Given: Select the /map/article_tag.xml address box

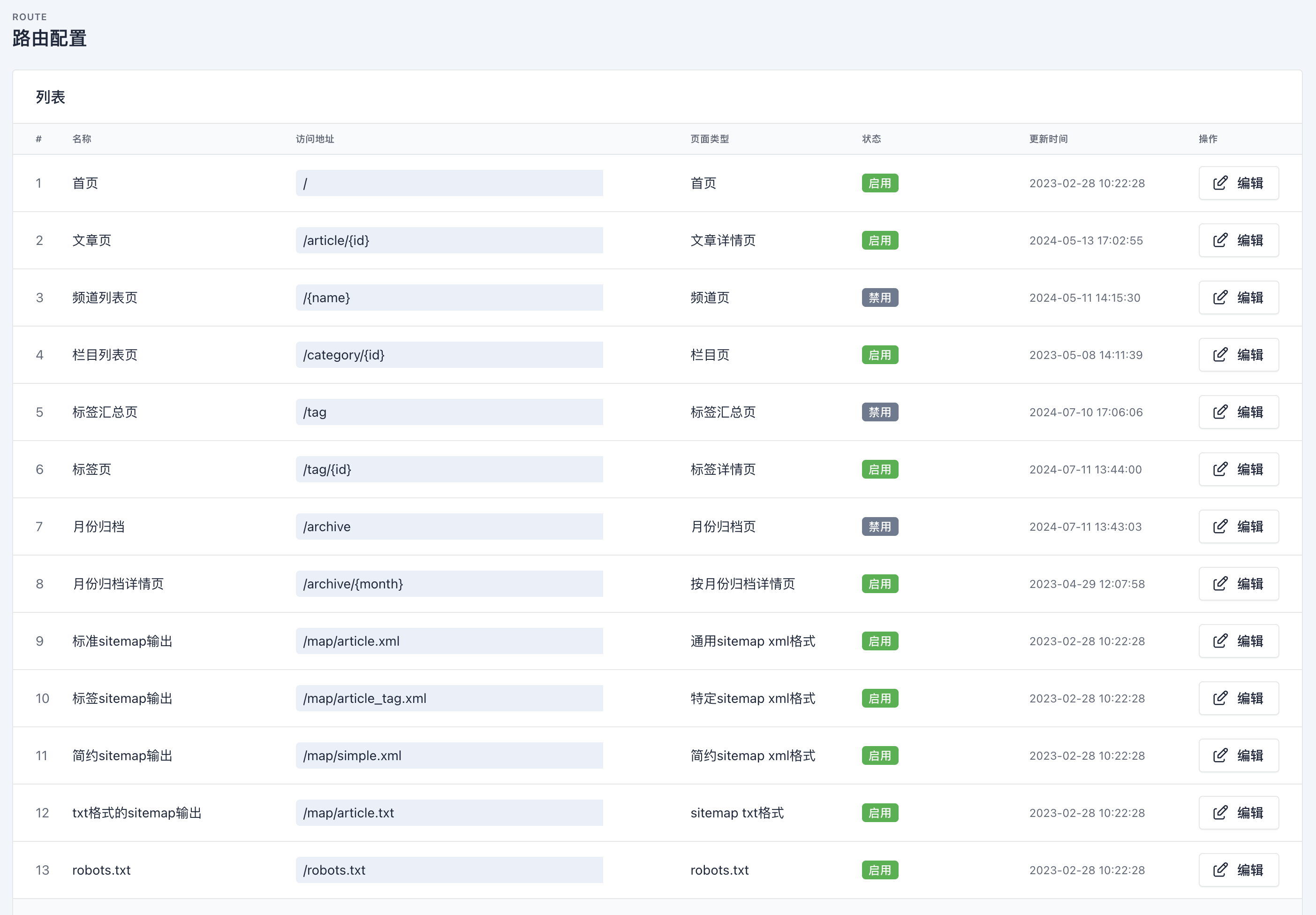Looking at the screenshot, I should pyautogui.click(x=449, y=698).
